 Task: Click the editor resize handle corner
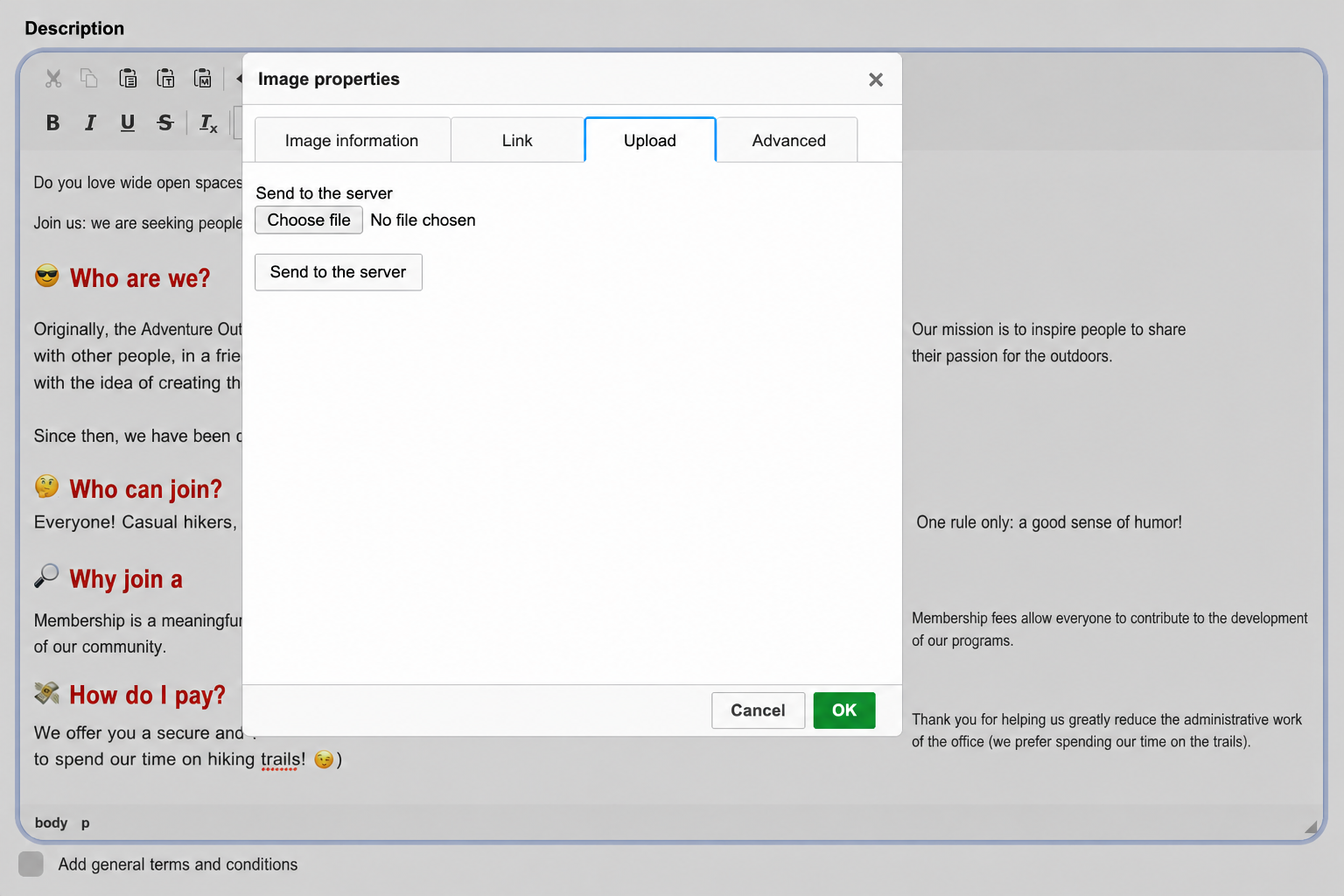[x=1311, y=826]
